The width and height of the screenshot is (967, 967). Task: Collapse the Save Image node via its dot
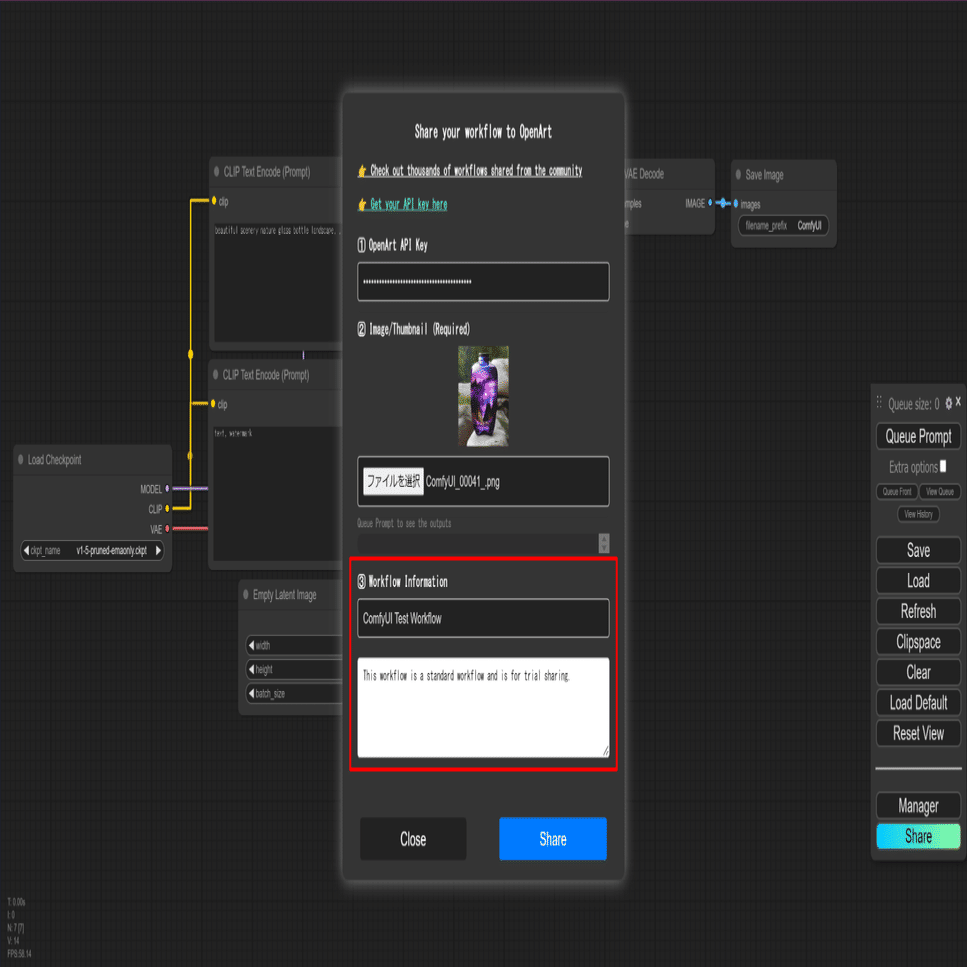tap(738, 175)
